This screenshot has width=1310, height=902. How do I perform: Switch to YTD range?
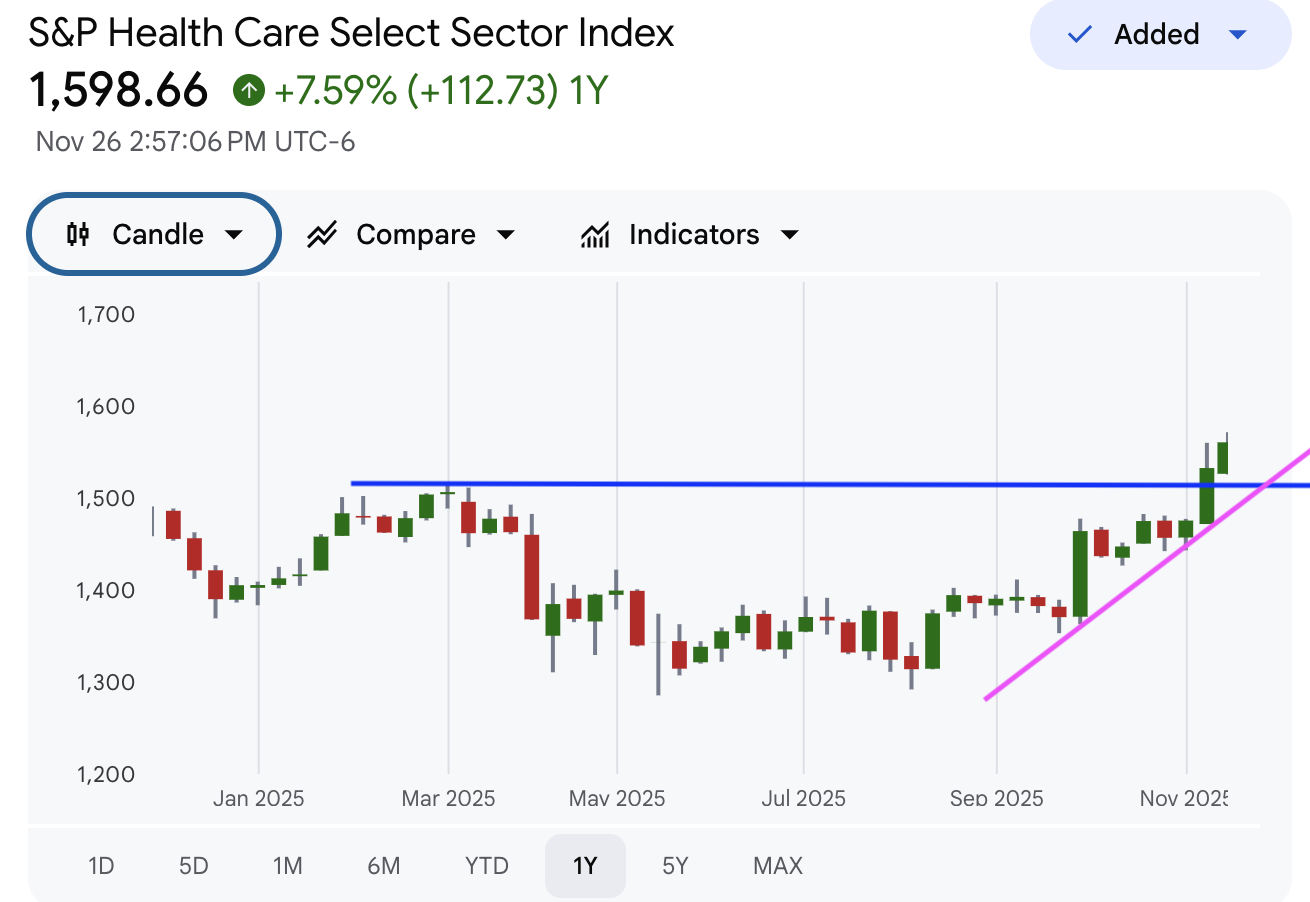(487, 865)
